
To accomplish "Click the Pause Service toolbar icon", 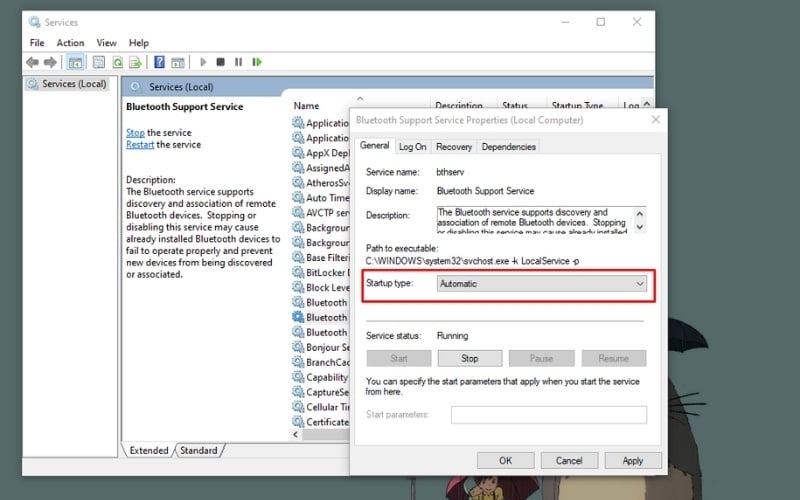I will click(238, 62).
